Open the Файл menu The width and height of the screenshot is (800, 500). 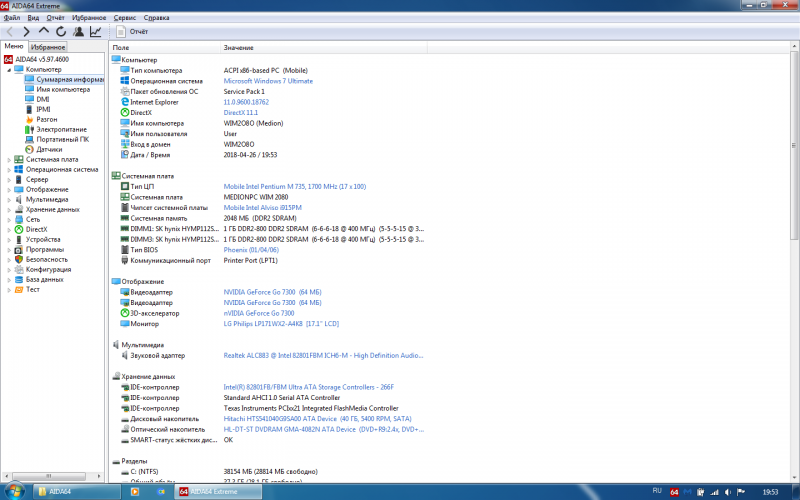(x=12, y=17)
